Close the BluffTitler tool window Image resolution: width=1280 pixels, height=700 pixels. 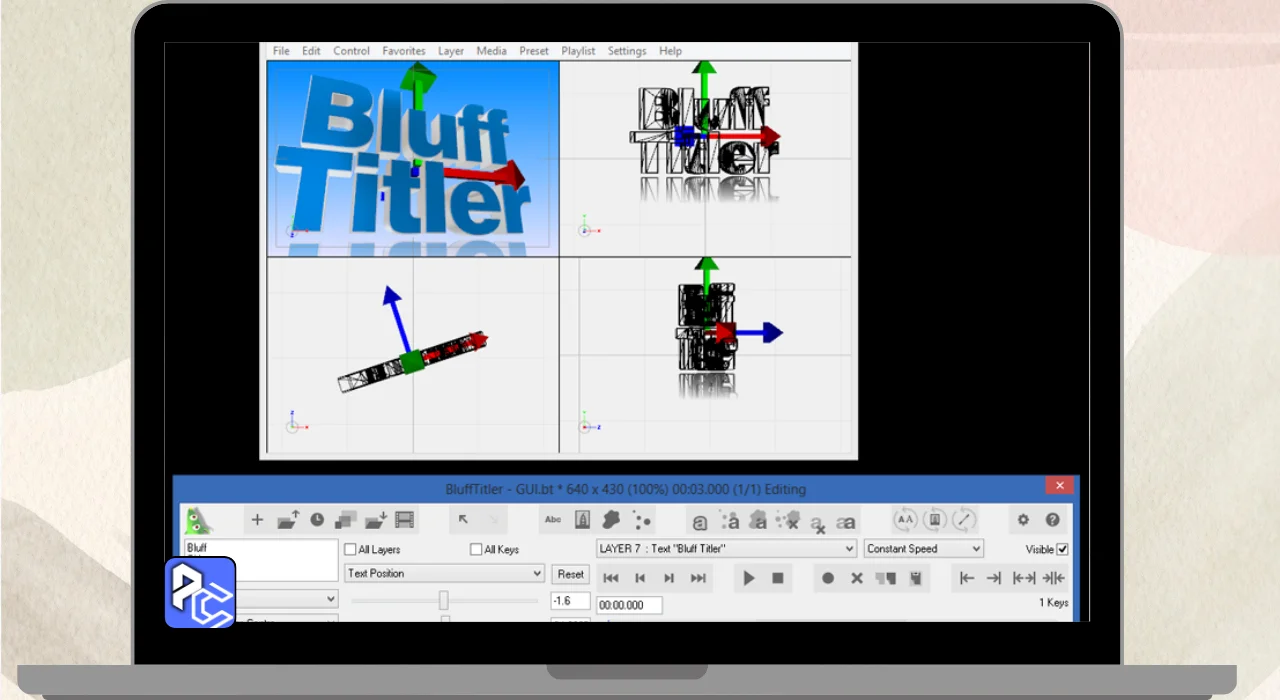(x=1059, y=485)
